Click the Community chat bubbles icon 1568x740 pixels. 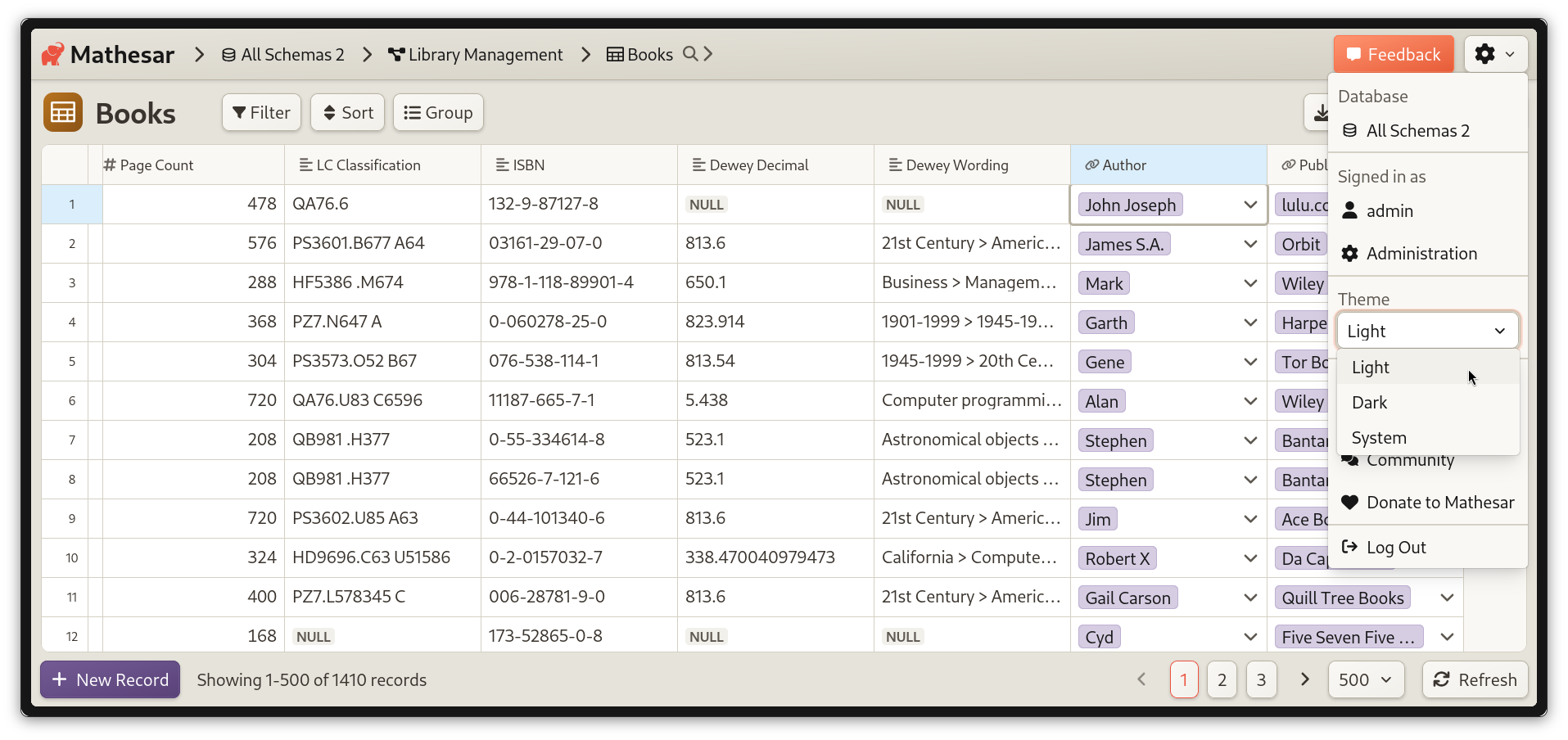[1349, 460]
